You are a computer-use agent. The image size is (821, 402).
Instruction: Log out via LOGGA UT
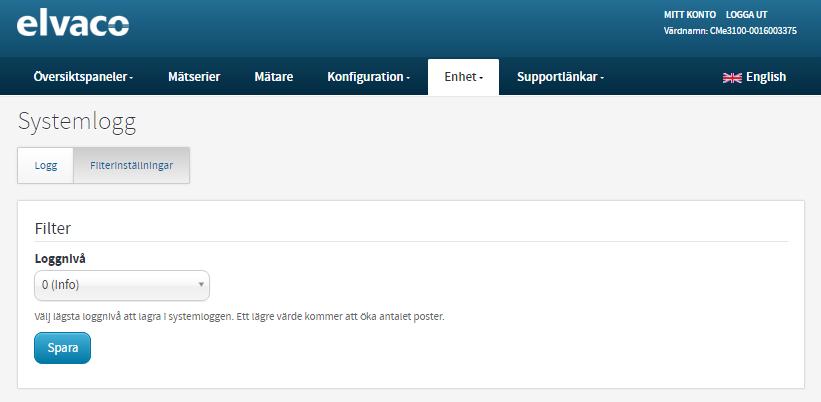(x=746, y=15)
